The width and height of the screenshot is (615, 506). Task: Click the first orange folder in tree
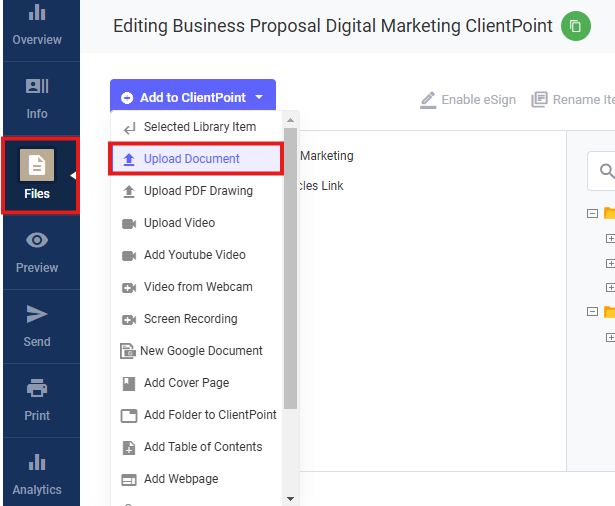(609, 213)
